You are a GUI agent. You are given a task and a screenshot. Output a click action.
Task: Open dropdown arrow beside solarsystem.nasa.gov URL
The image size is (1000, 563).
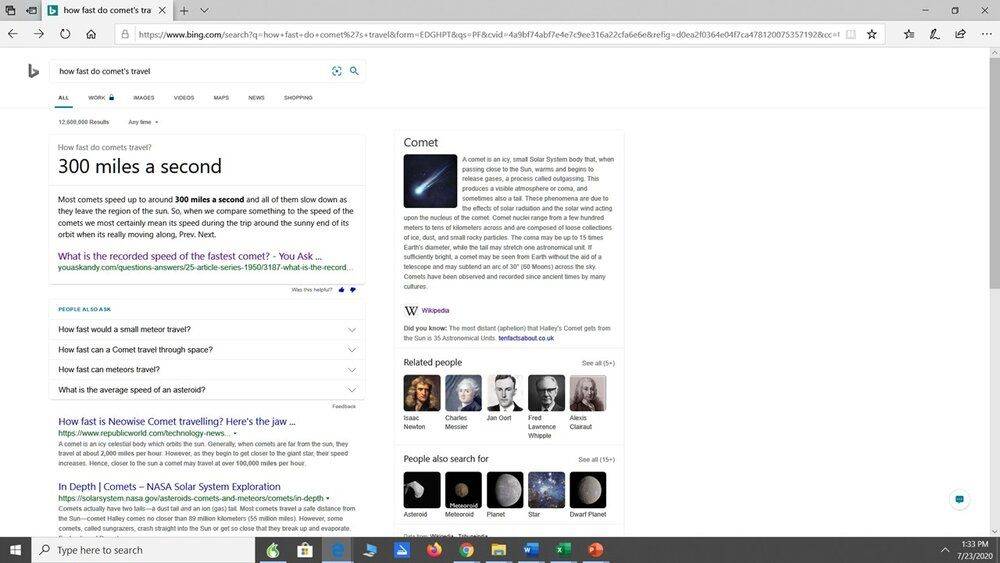tap(328, 499)
